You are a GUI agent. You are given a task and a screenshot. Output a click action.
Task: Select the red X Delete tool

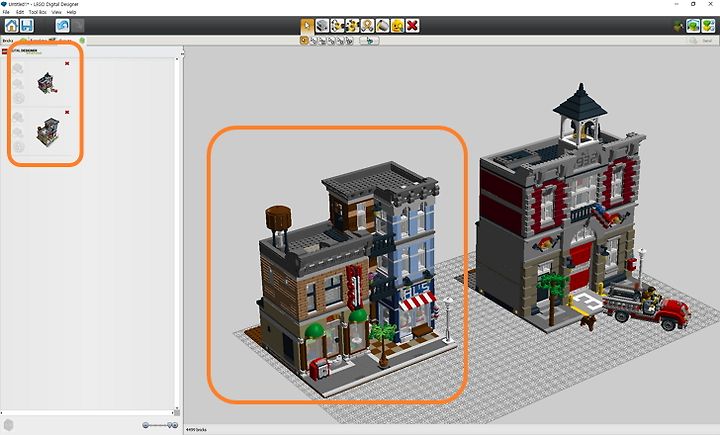(412, 26)
